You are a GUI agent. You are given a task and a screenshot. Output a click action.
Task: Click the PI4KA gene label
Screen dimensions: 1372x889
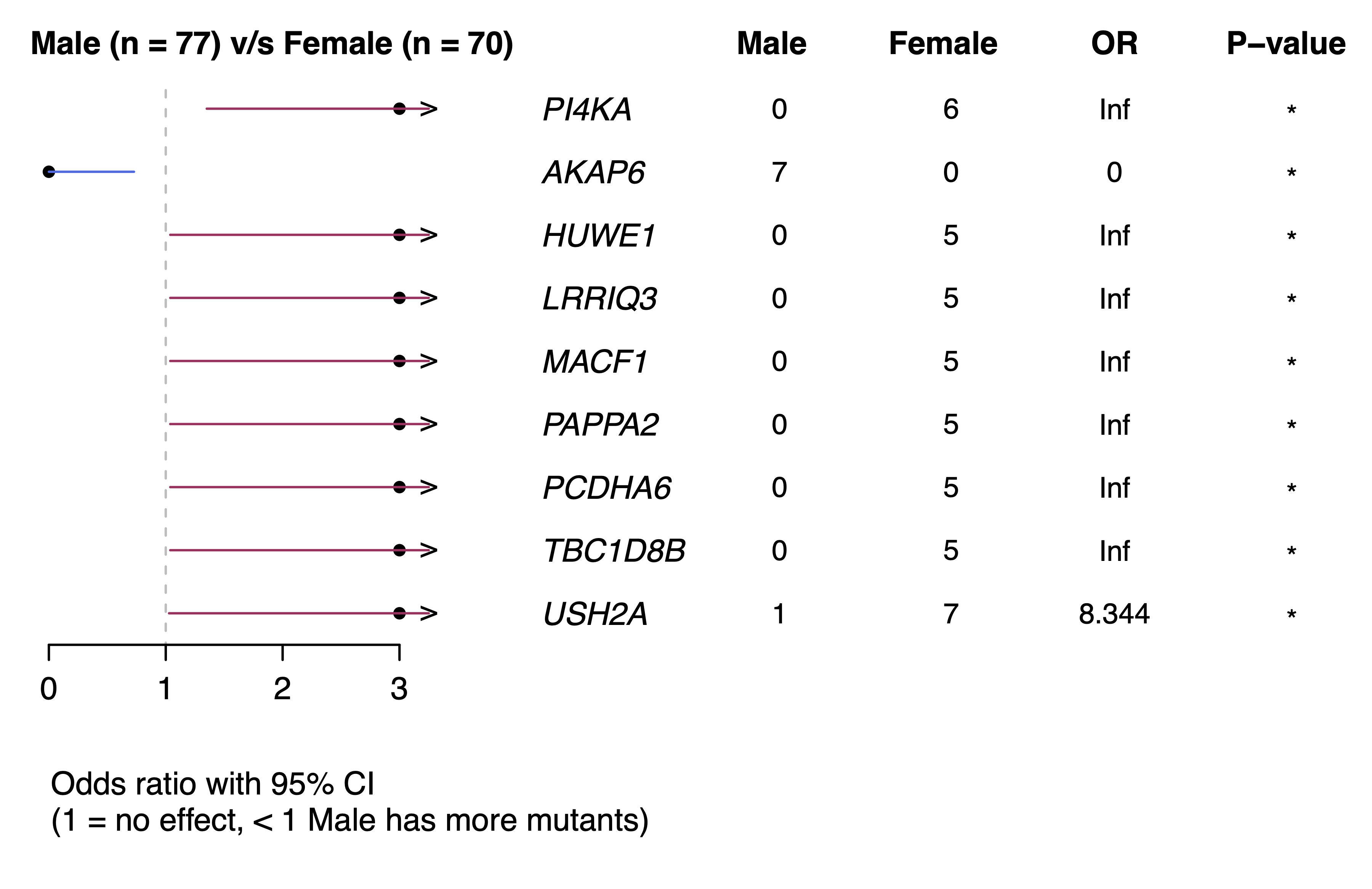coord(587,109)
